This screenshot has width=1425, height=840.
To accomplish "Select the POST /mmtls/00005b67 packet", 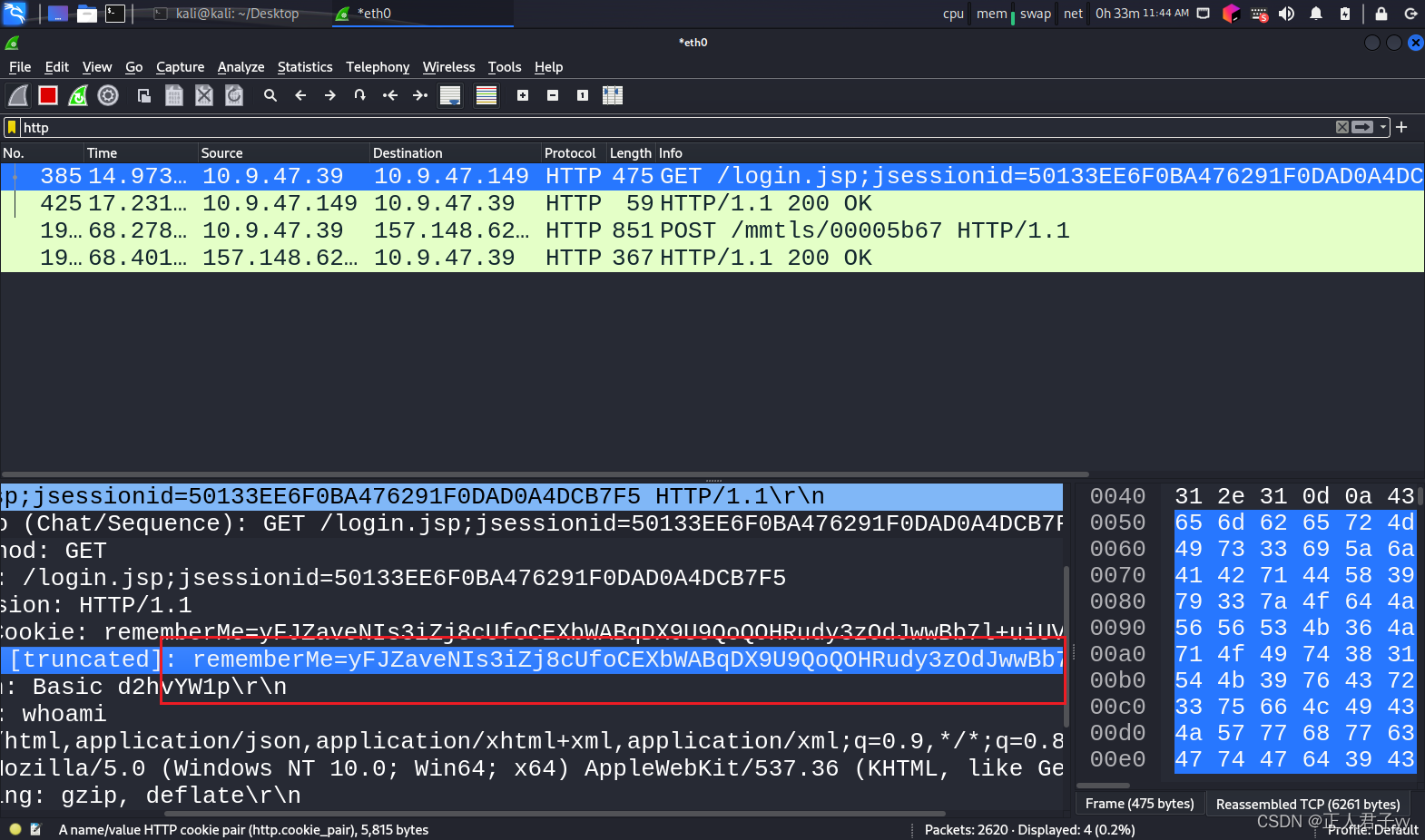I will pyautogui.click(x=712, y=230).
